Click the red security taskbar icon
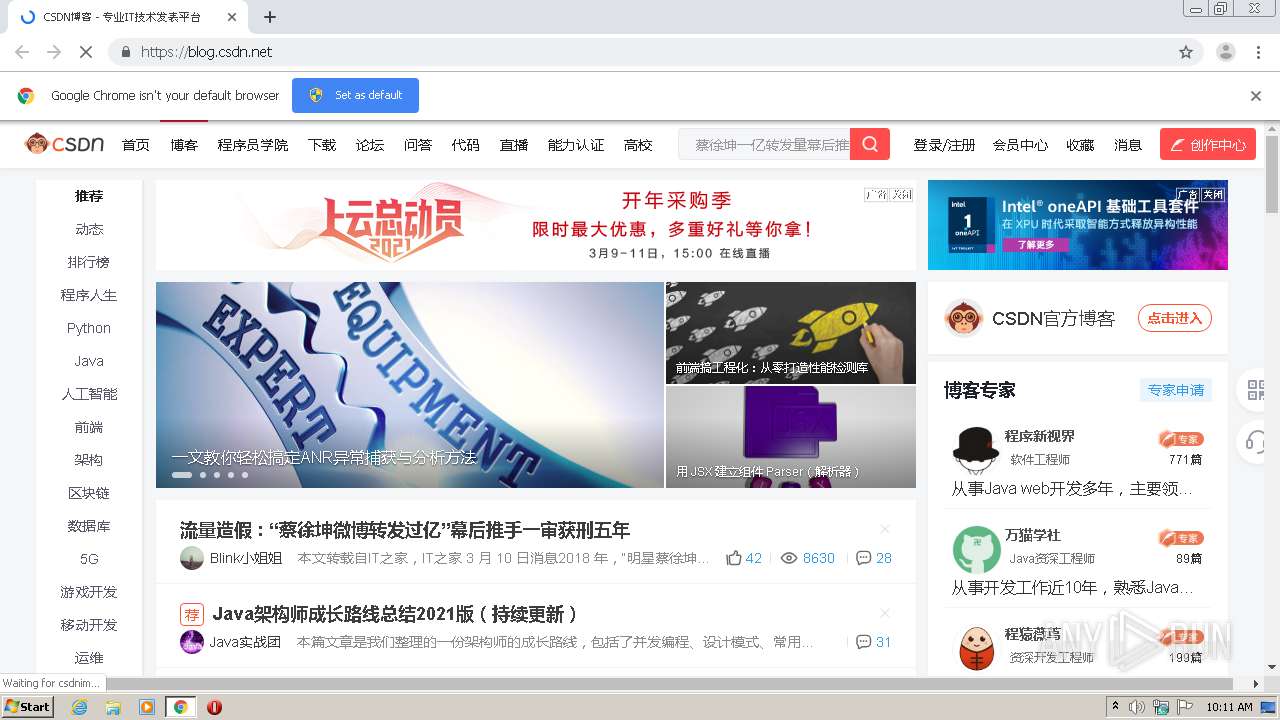The height and width of the screenshot is (720, 1280). pos(214,707)
